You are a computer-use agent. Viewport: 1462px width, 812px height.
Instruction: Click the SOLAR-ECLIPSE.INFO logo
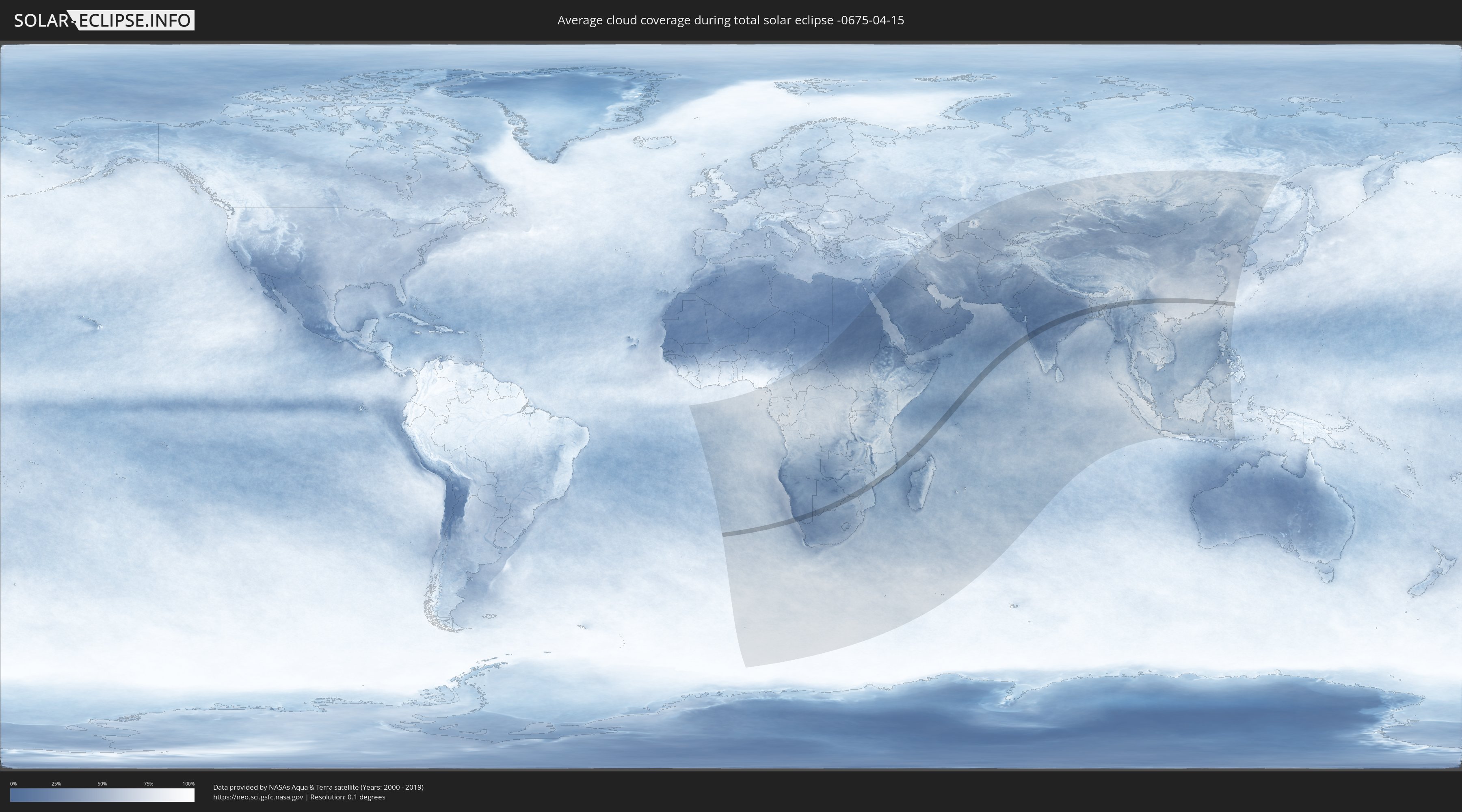coord(103,20)
